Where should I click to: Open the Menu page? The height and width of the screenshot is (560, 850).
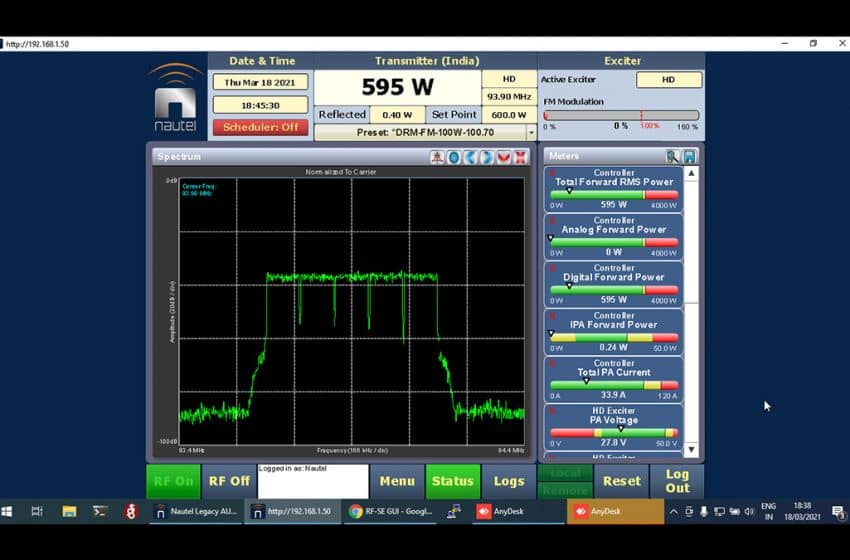[x=397, y=481]
